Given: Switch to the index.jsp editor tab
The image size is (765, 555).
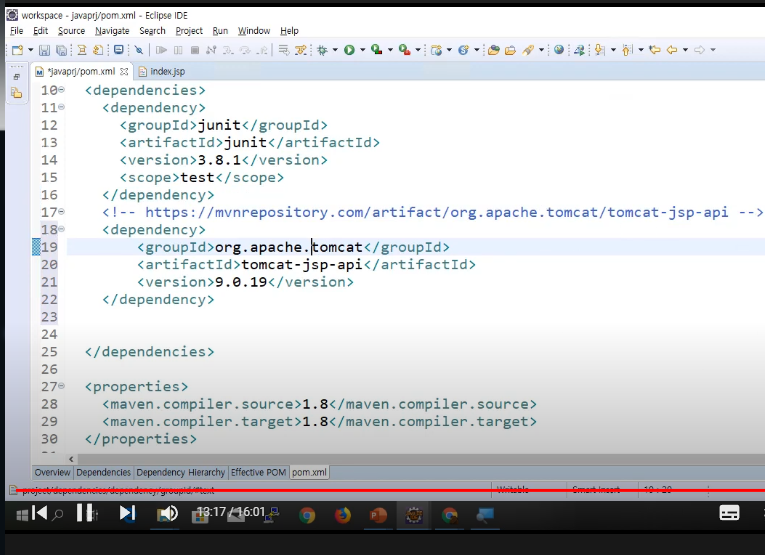Looking at the screenshot, I should (x=162, y=72).
